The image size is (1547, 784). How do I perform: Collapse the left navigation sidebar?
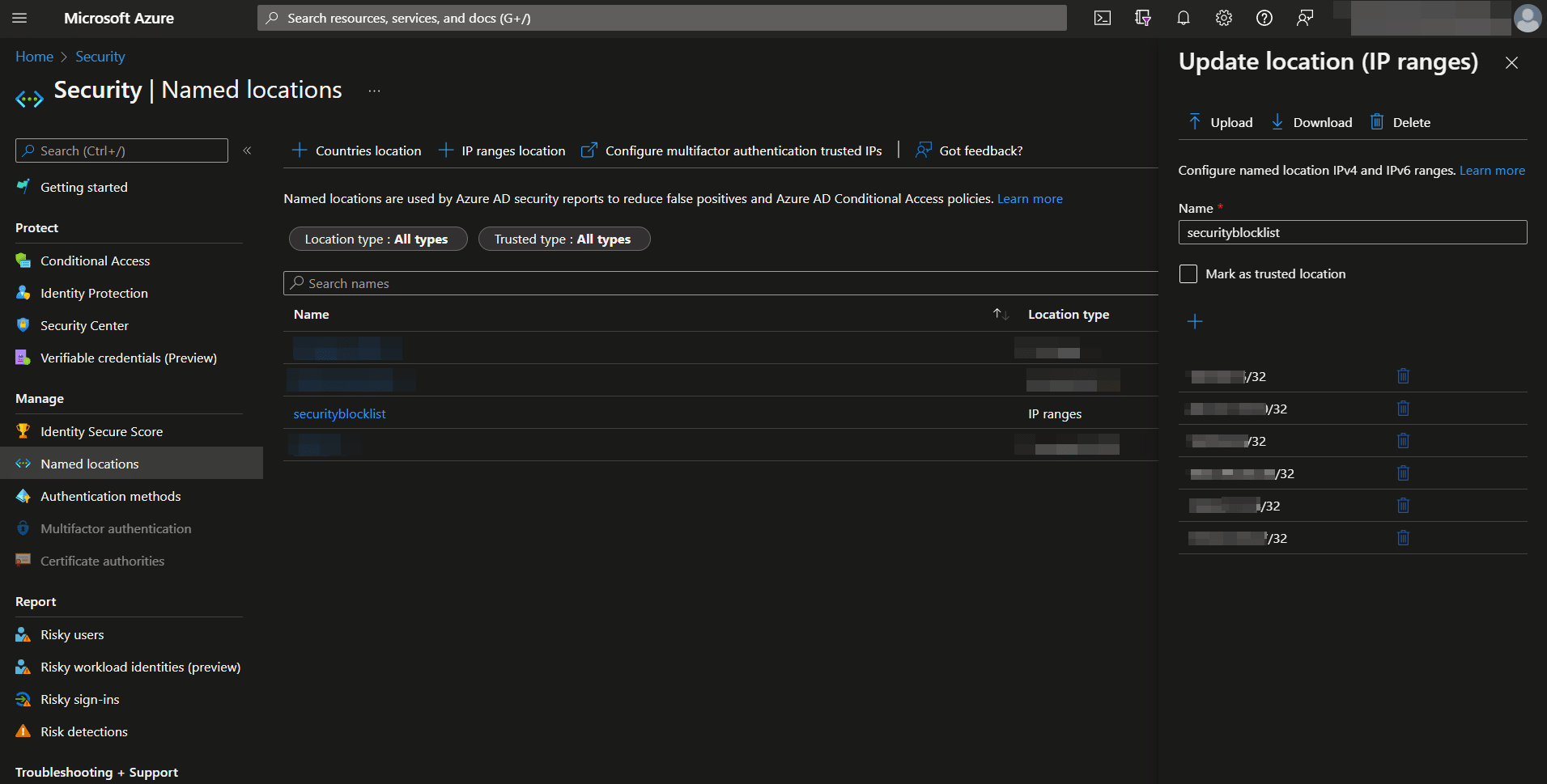click(x=247, y=150)
